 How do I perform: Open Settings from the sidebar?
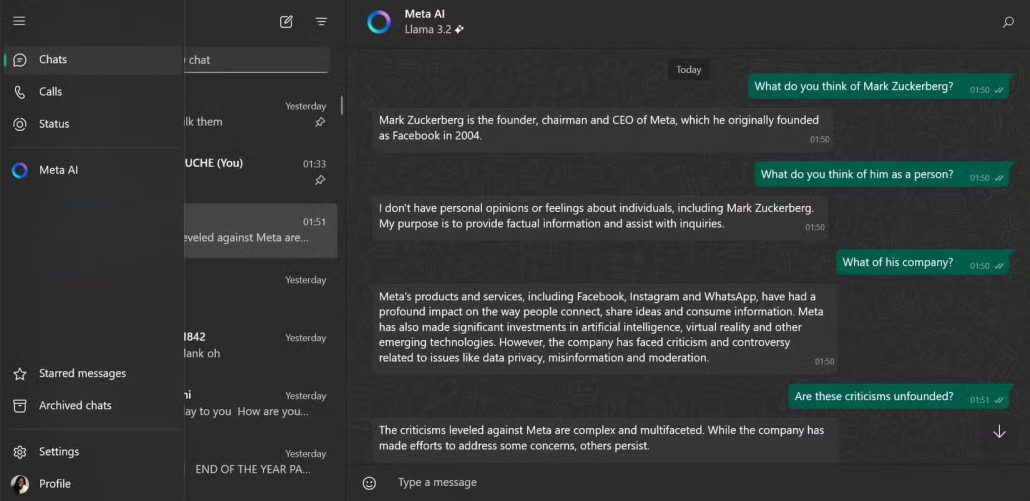click(x=58, y=452)
